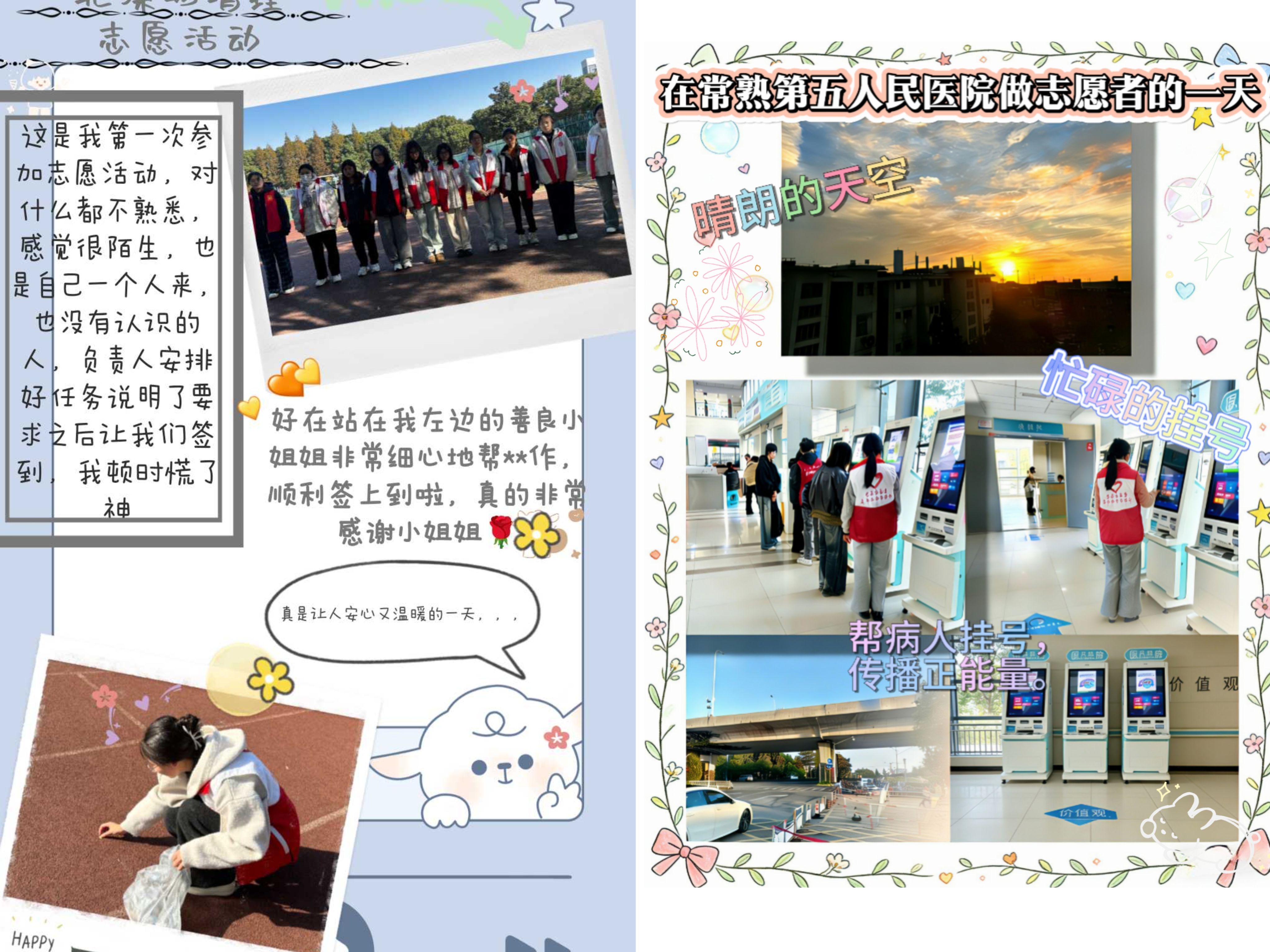The width and height of the screenshot is (1270, 952).
Task: Click the pink flower on the bunny's ear
Action: point(556,737)
